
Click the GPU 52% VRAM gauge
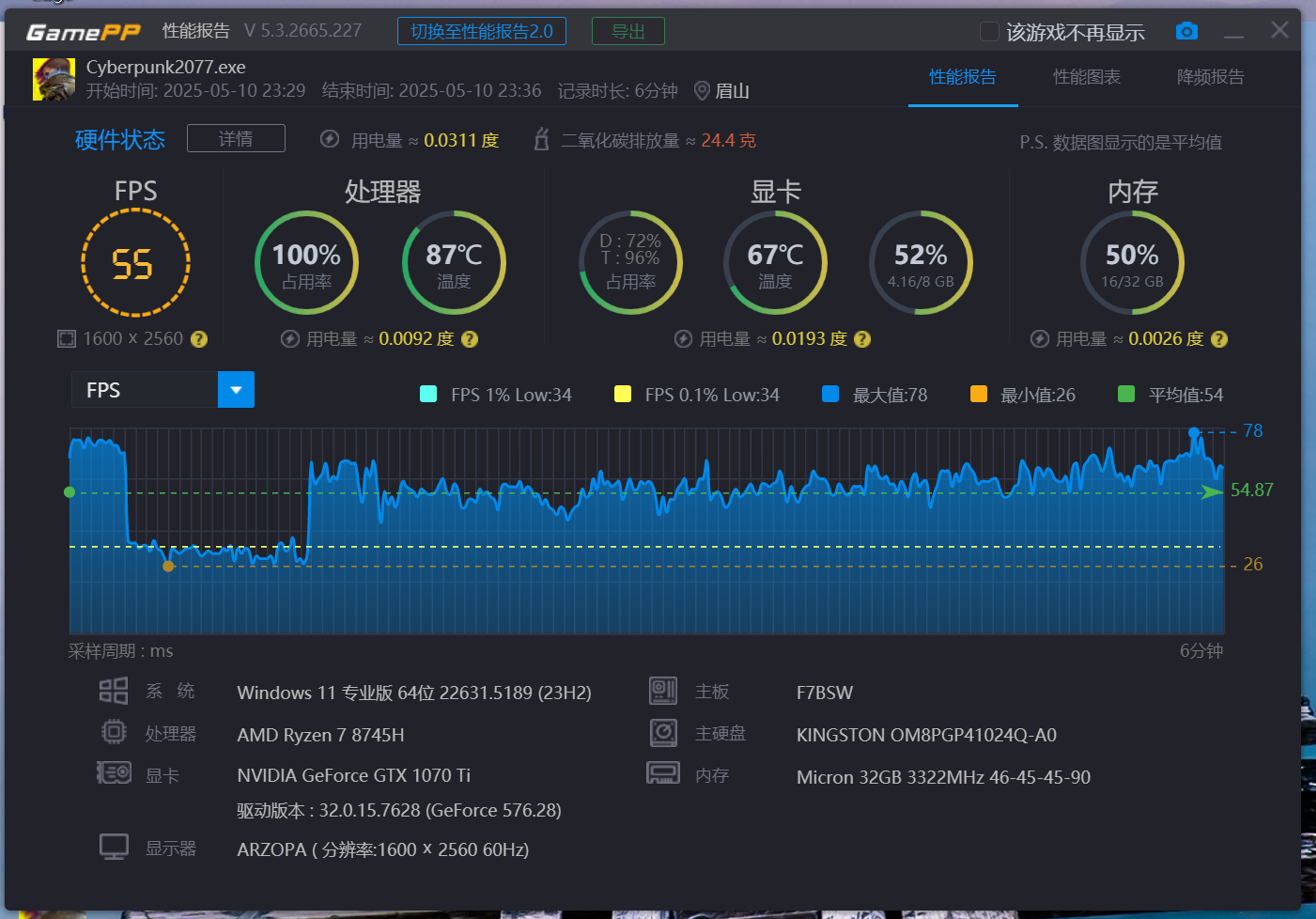click(x=921, y=264)
